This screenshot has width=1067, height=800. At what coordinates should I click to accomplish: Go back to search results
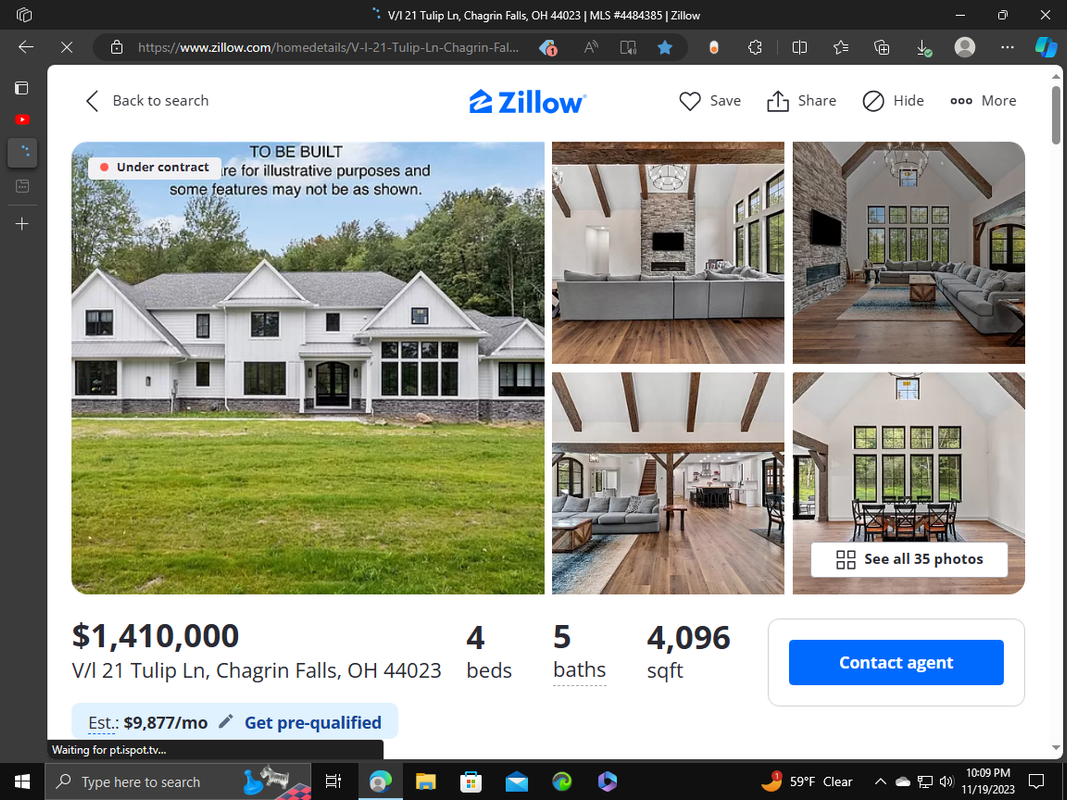(x=147, y=101)
